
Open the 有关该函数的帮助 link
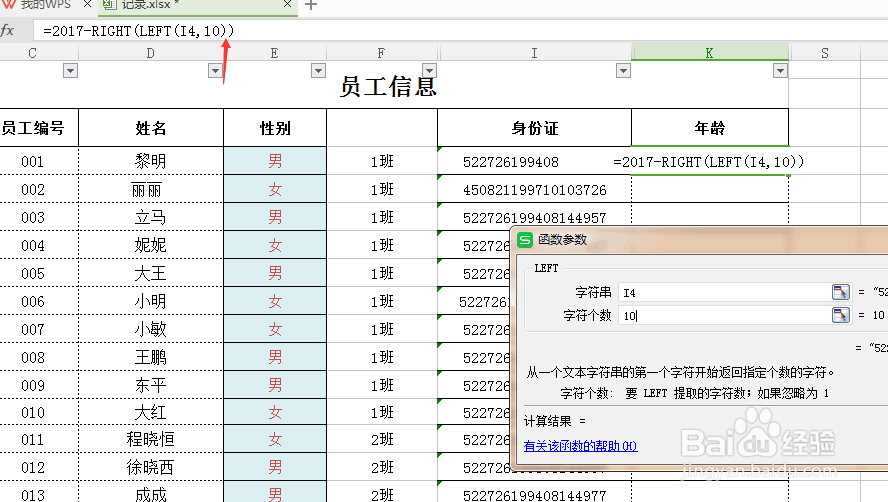(x=580, y=446)
